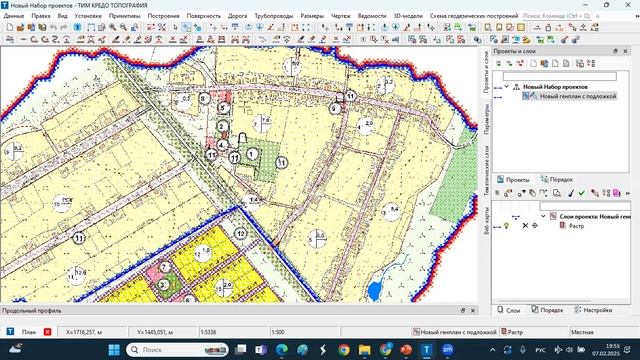Click the green checkmark icon in layers toolbar

[x=582, y=193]
